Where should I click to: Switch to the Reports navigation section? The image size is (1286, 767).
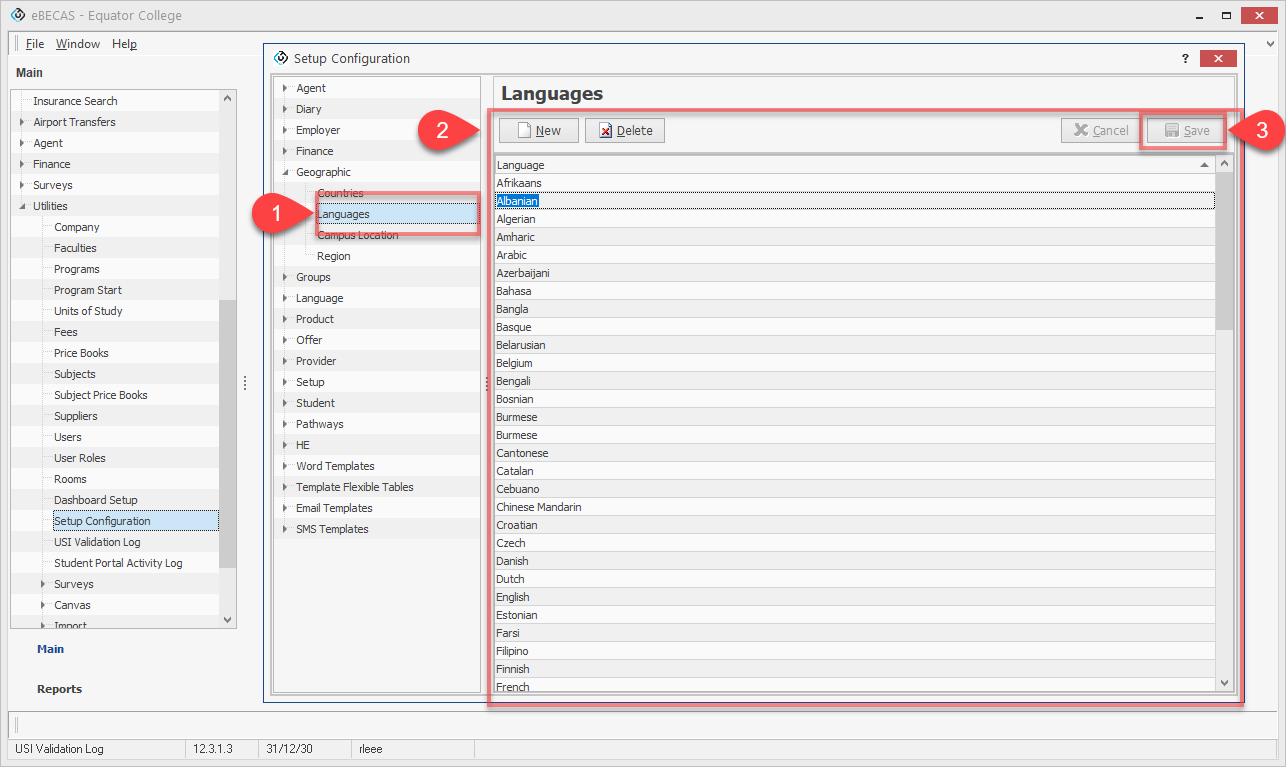tap(59, 689)
